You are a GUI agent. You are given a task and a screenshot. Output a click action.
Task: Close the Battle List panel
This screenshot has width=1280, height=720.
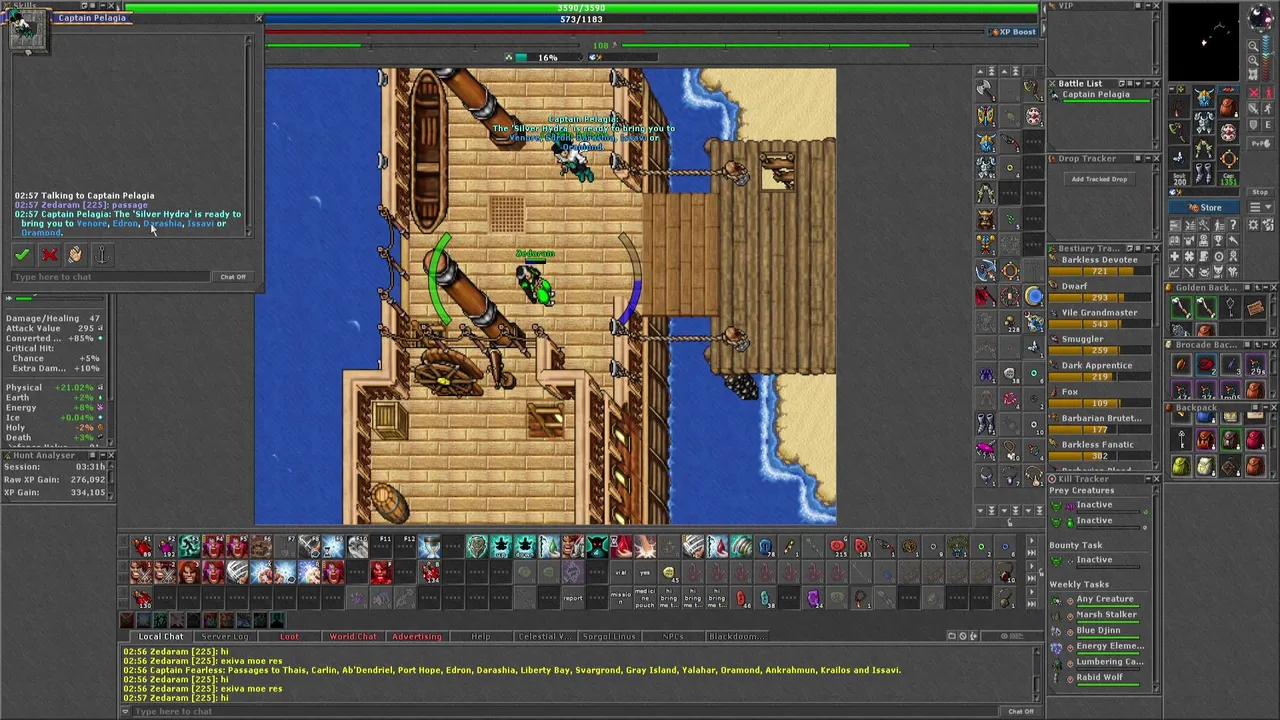pos(1156,84)
